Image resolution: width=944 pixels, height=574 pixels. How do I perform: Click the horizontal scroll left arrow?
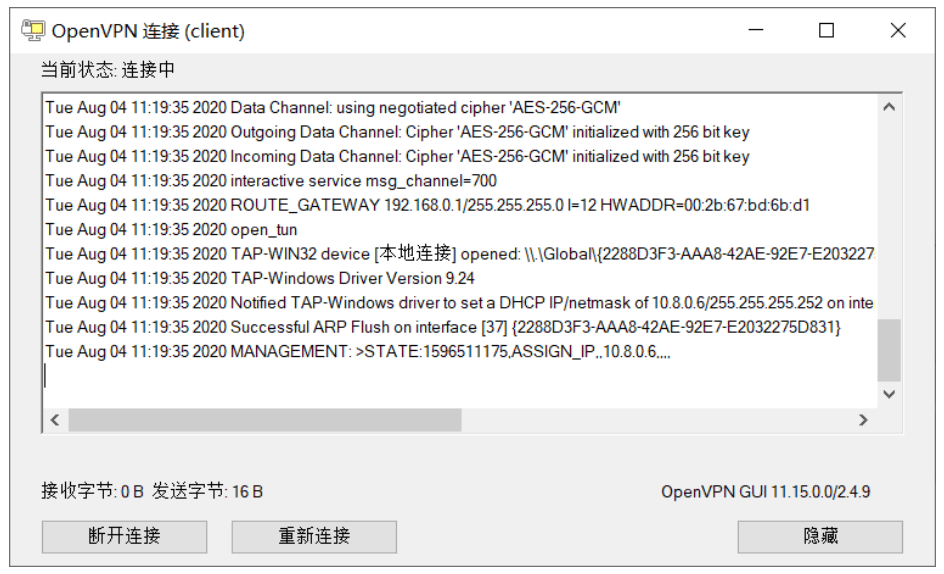[x=55, y=420]
